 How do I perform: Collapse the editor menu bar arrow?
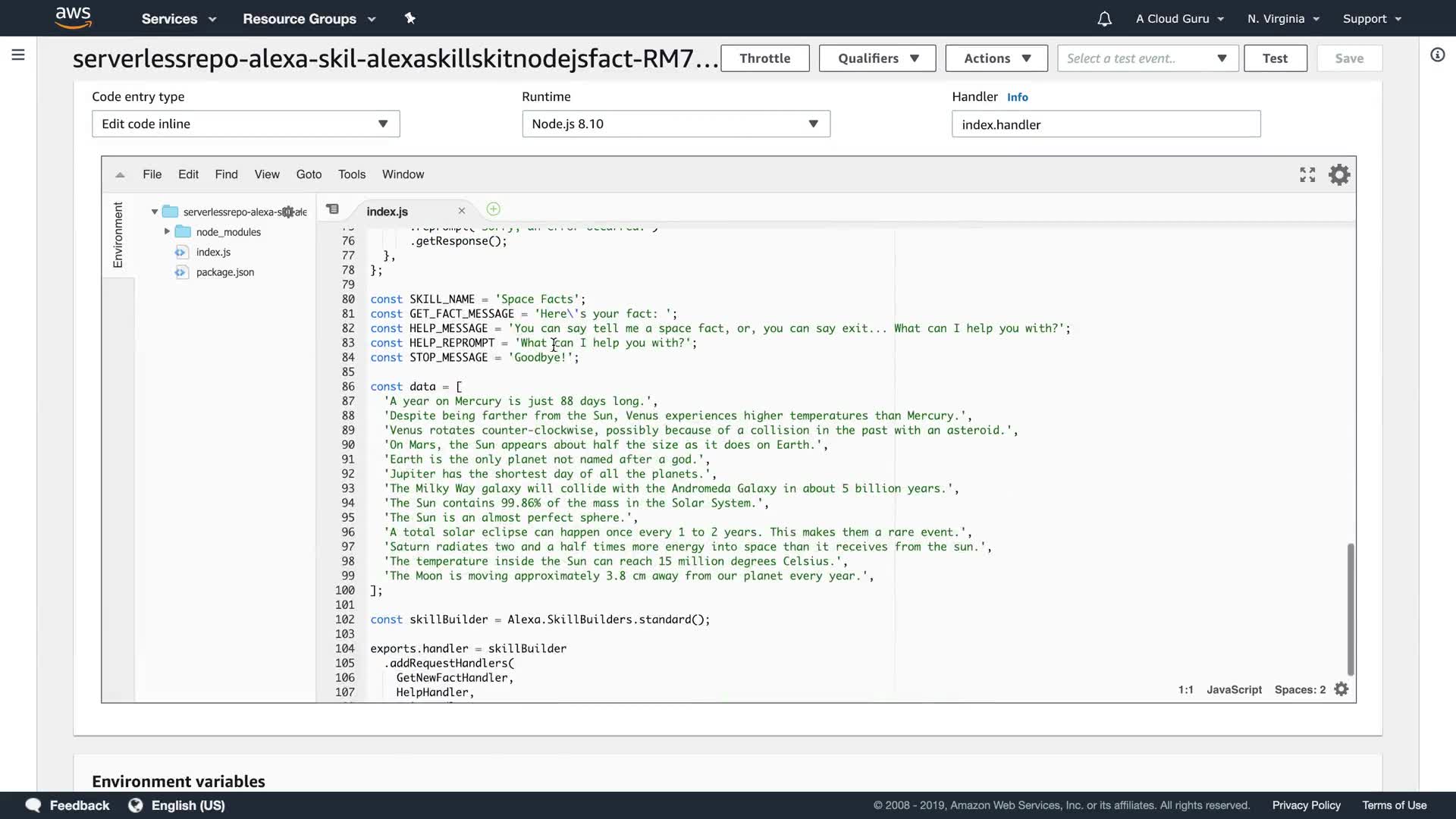click(120, 174)
